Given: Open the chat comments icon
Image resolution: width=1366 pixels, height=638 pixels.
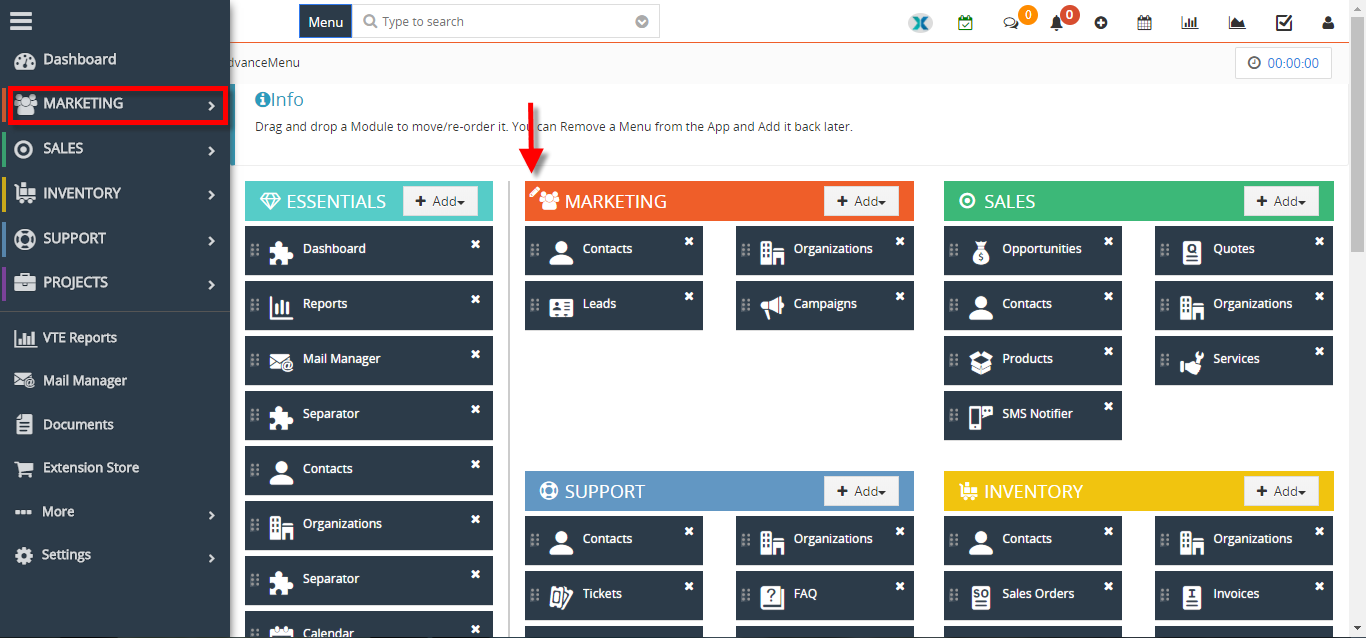Looking at the screenshot, I should tap(1011, 23).
